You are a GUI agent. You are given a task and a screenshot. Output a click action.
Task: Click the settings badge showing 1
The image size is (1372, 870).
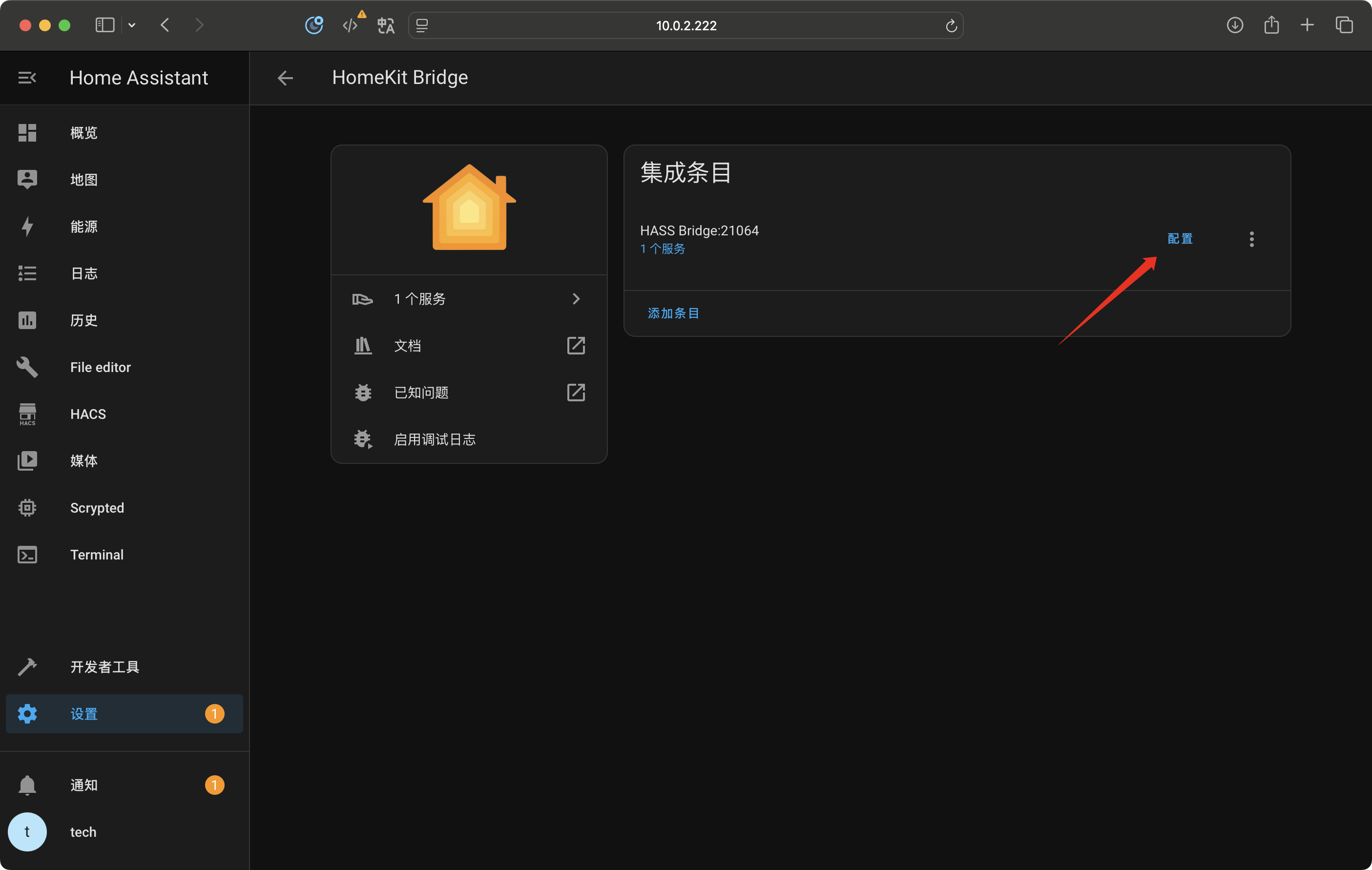pos(214,713)
